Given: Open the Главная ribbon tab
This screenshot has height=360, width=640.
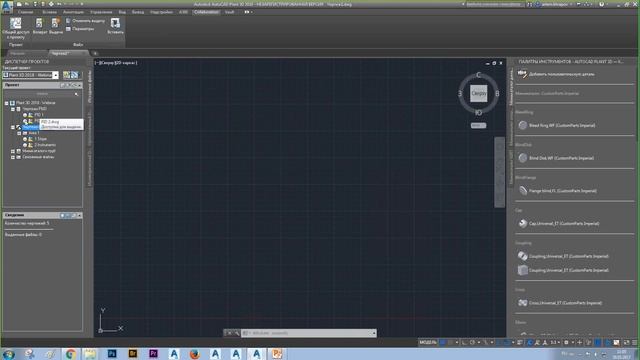Looking at the screenshot, I should tap(25, 12).
